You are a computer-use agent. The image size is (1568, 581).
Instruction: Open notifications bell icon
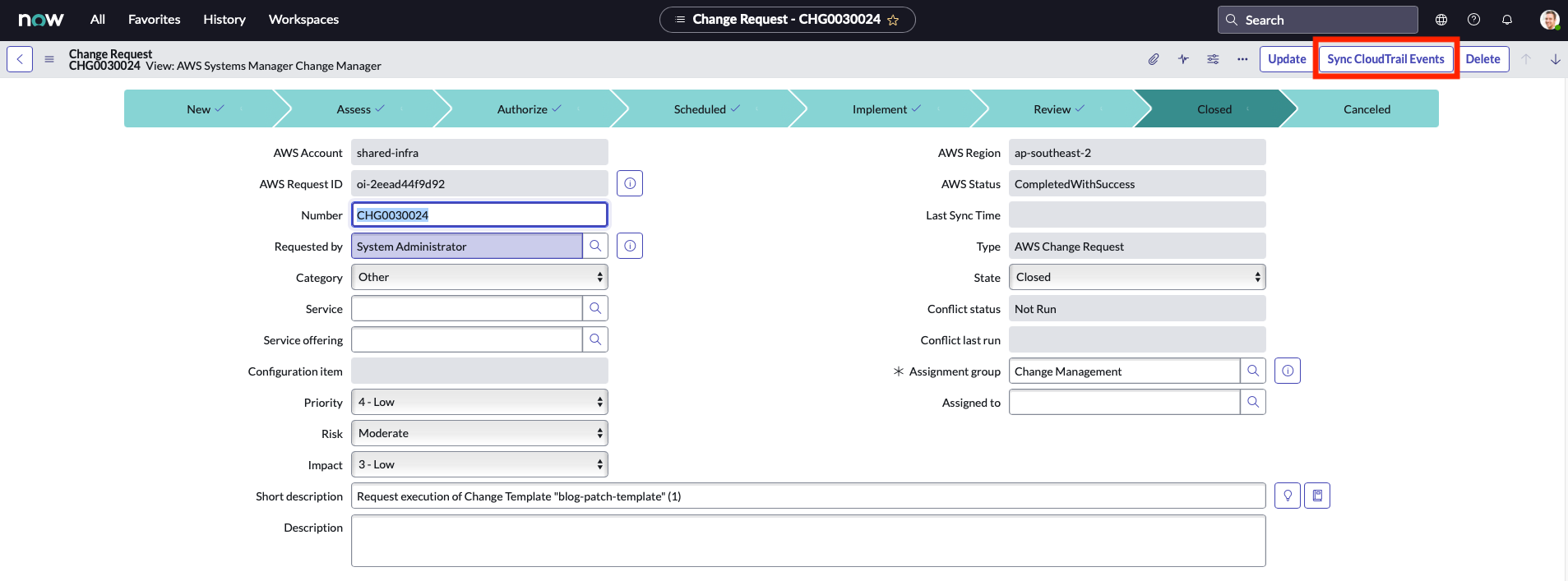click(1507, 20)
